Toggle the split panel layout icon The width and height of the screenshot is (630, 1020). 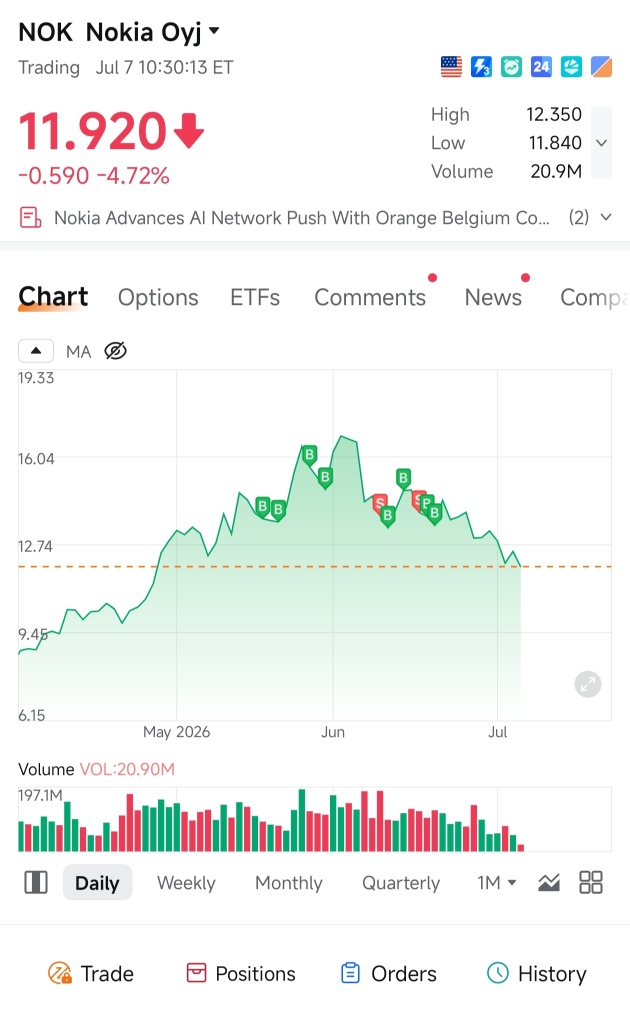point(36,883)
